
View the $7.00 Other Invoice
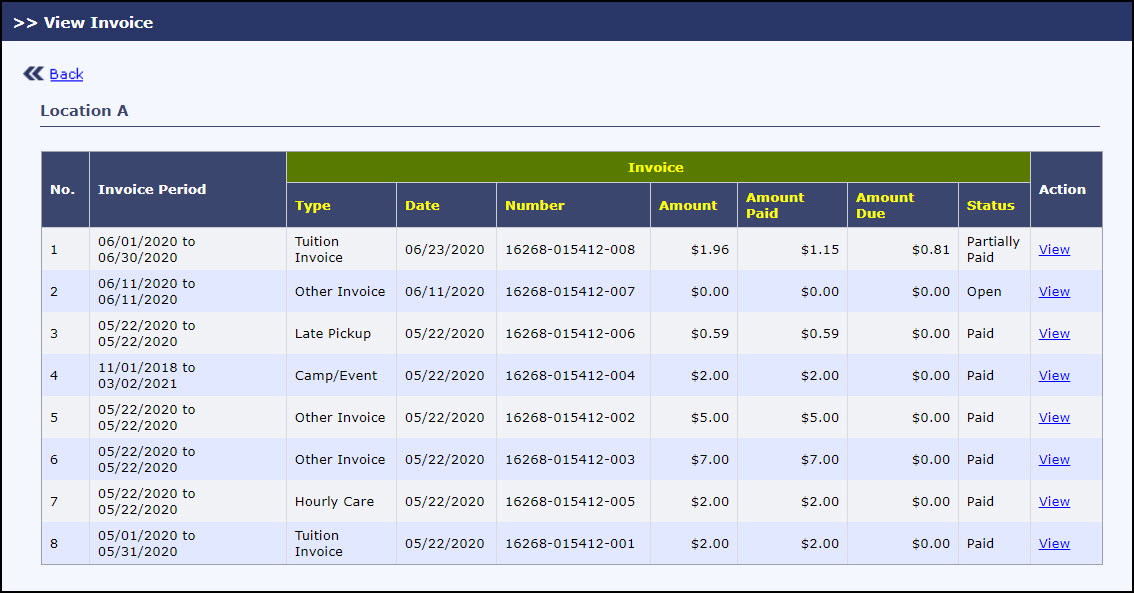pyautogui.click(x=1053, y=459)
